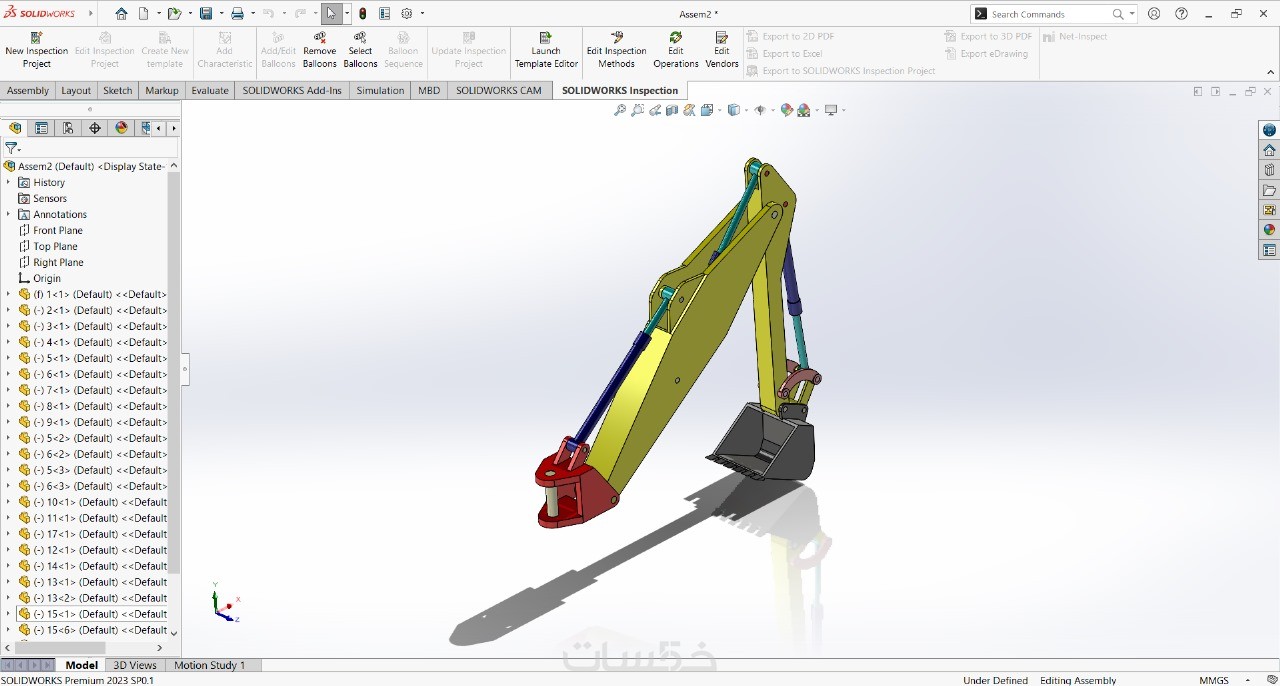The image size is (1280, 686).
Task: Collapse the FeatureManager panel handle
Action: [x=185, y=369]
